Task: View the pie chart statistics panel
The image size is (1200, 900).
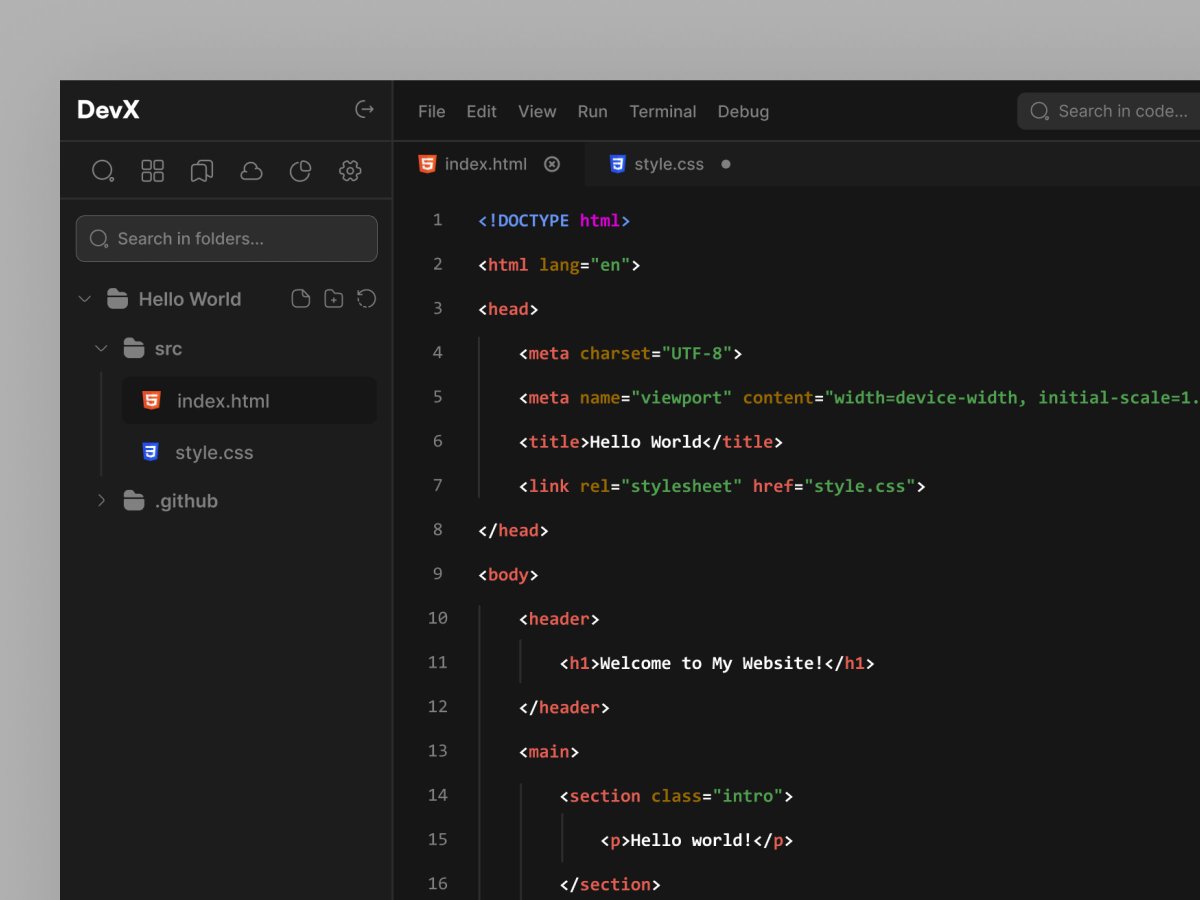Action: 300,170
